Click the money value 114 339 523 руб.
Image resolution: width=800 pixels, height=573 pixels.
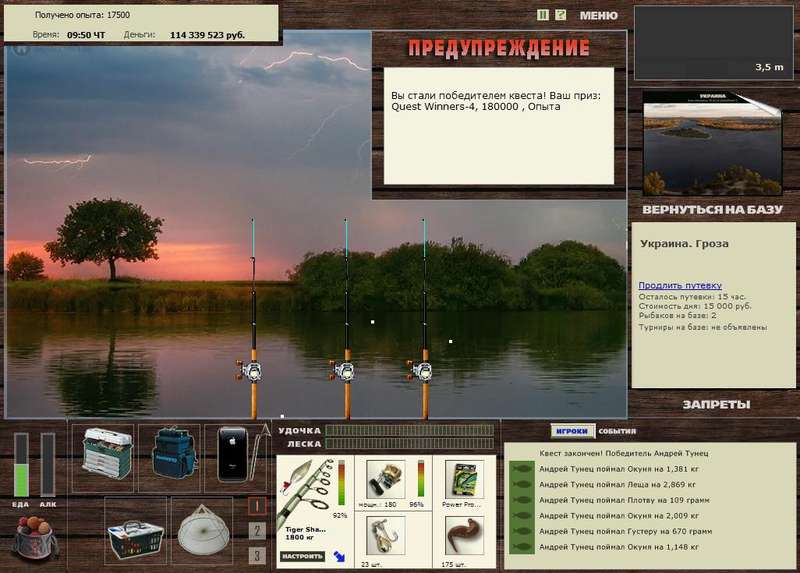[207, 35]
